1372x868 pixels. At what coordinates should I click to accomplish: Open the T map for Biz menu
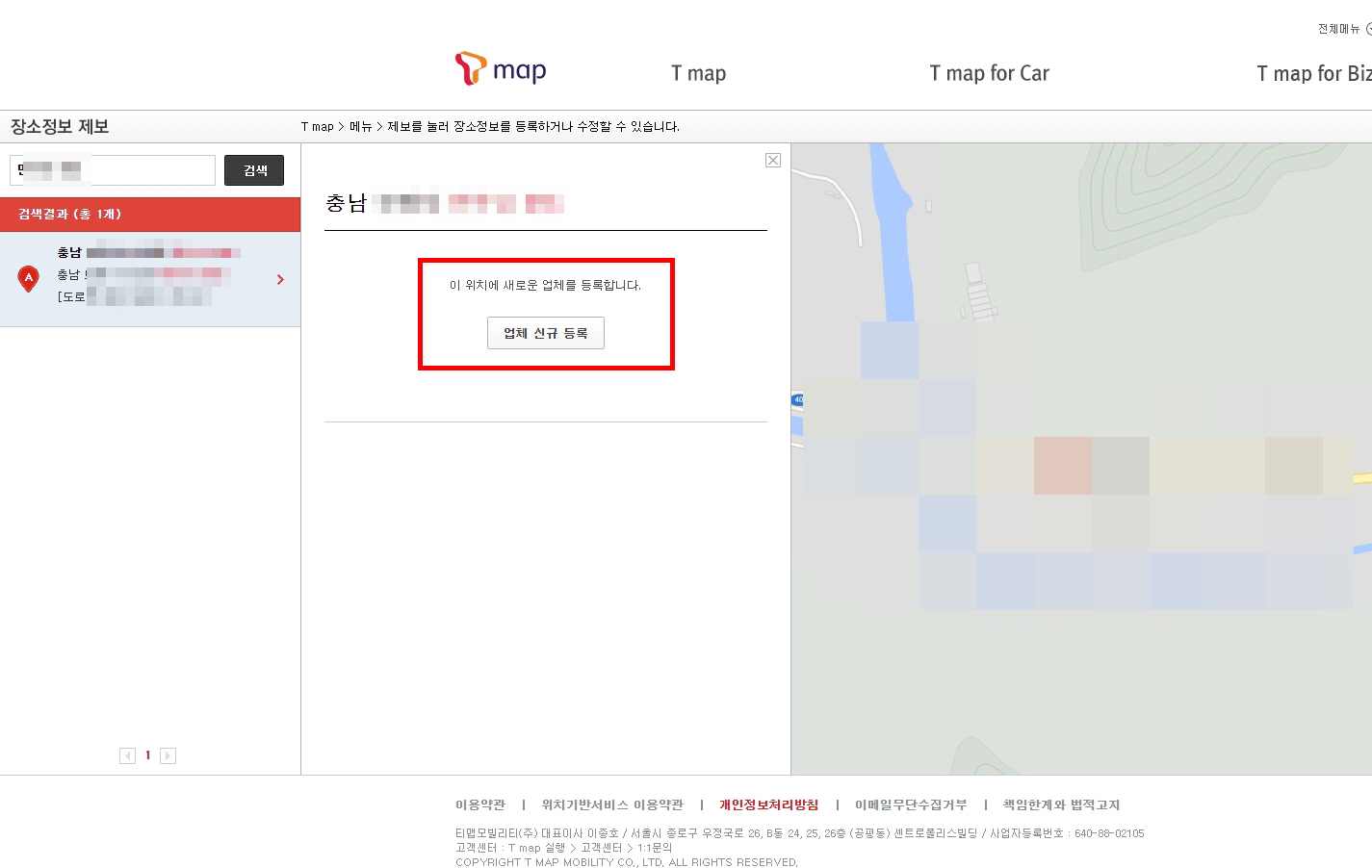pos(1314,73)
